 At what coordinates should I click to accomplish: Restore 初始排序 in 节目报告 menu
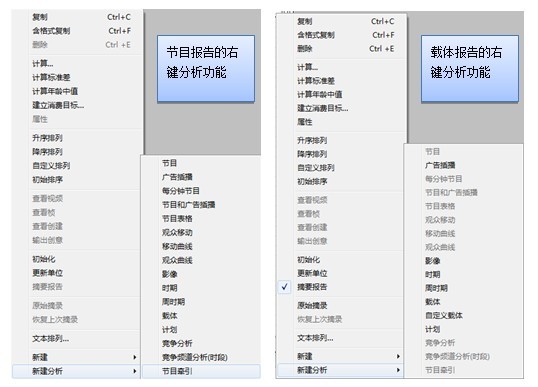click(x=47, y=179)
